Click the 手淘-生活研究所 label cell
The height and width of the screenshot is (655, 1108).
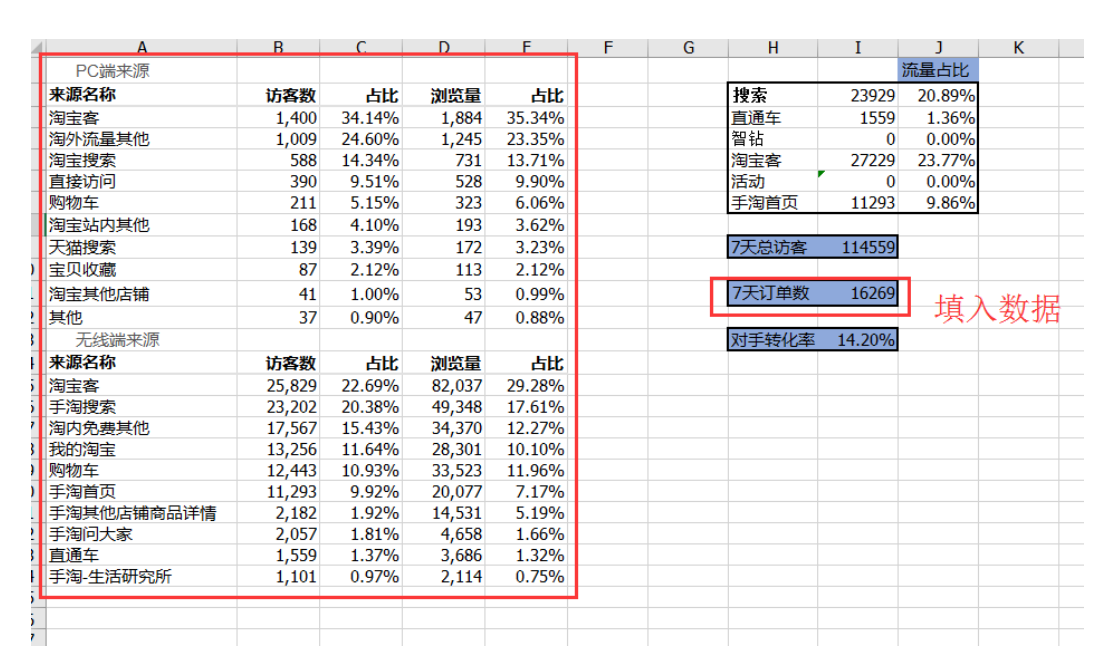pyautogui.click(x=112, y=576)
